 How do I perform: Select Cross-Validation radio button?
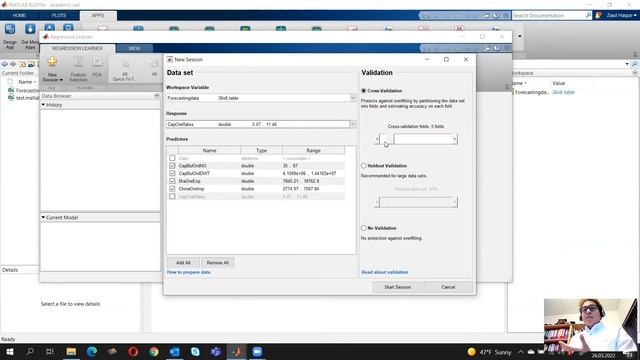pos(363,91)
